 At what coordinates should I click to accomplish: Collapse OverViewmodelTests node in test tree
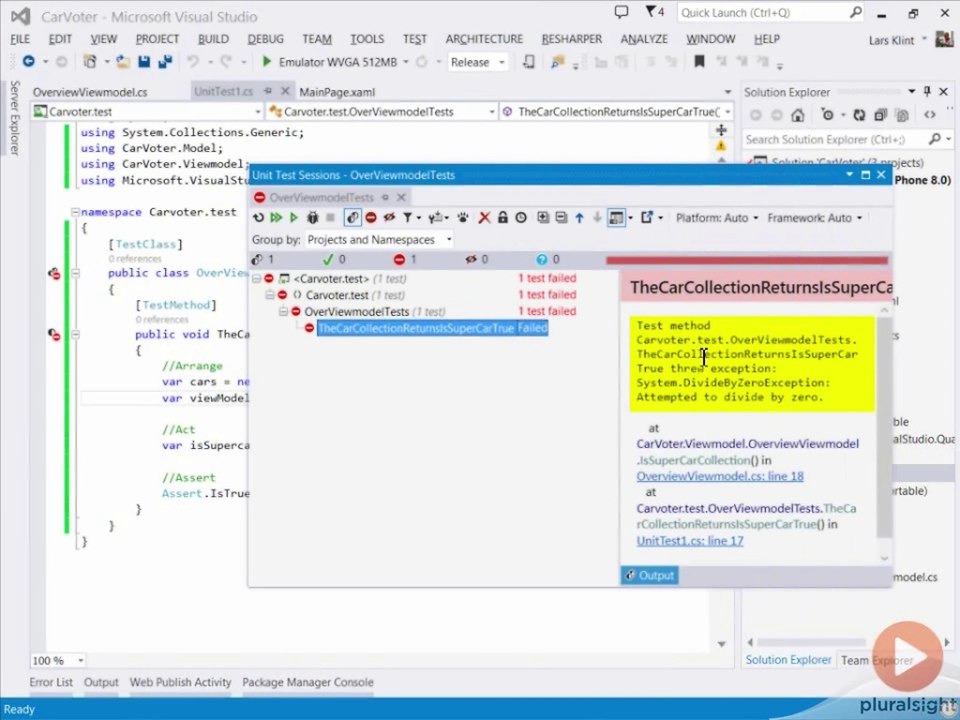coord(283,312)
